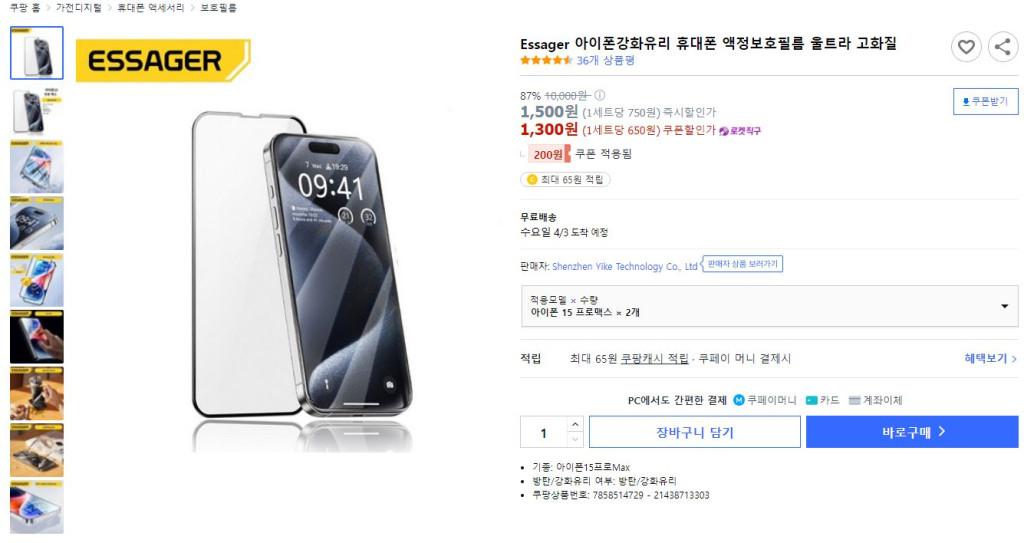Increase quantity with the up arrow
Viewport: 1024px width, 543px height.
click(575, 424)
